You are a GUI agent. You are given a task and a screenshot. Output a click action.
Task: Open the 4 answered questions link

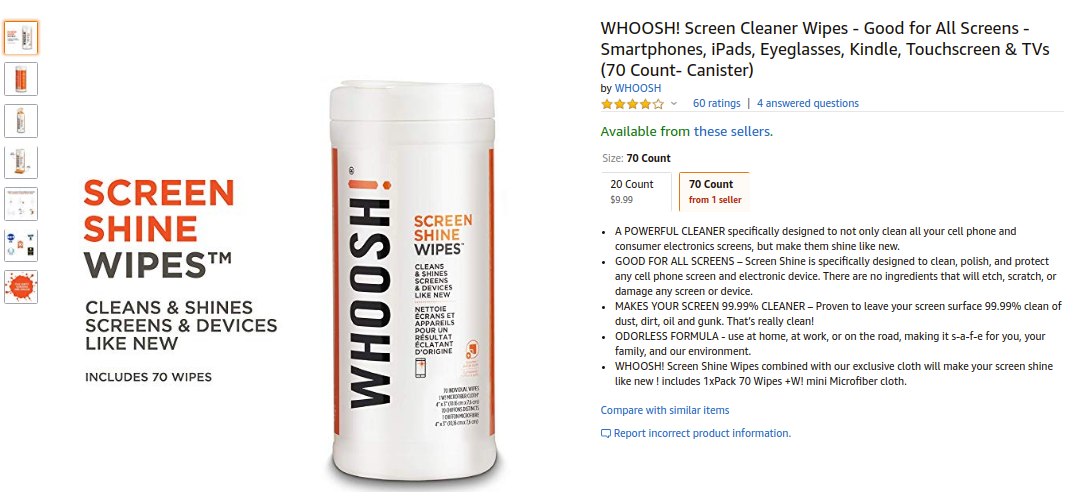pyautogui.click(x=808, y=104)
